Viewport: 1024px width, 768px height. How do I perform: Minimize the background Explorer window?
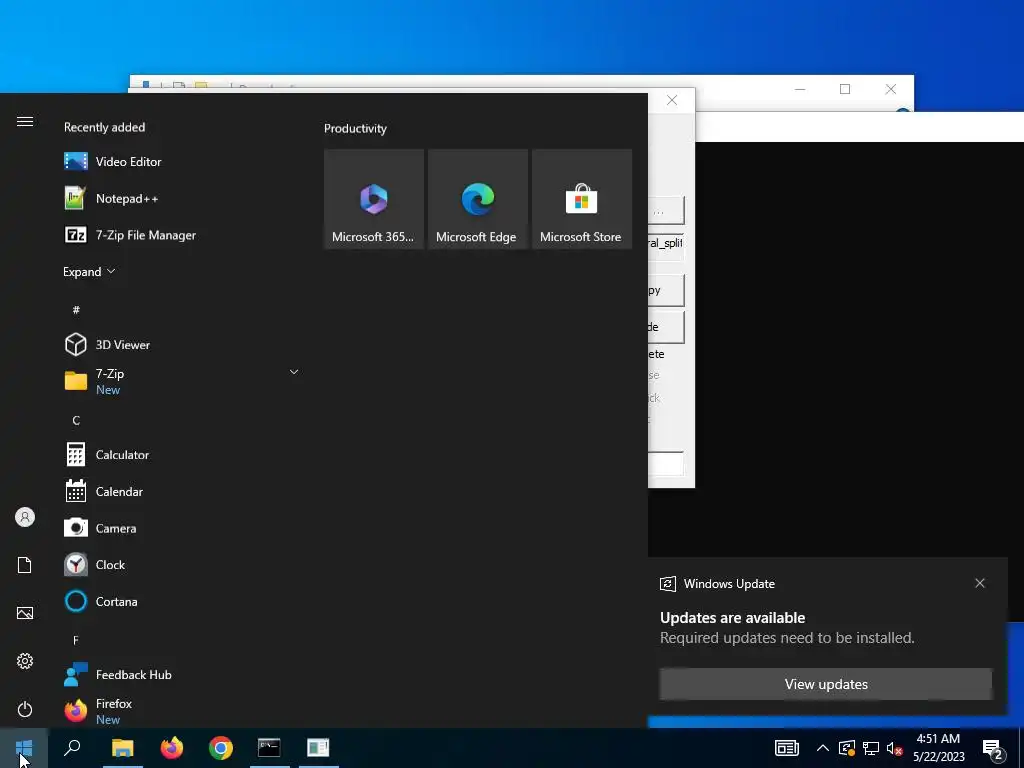tap(800, 89)
